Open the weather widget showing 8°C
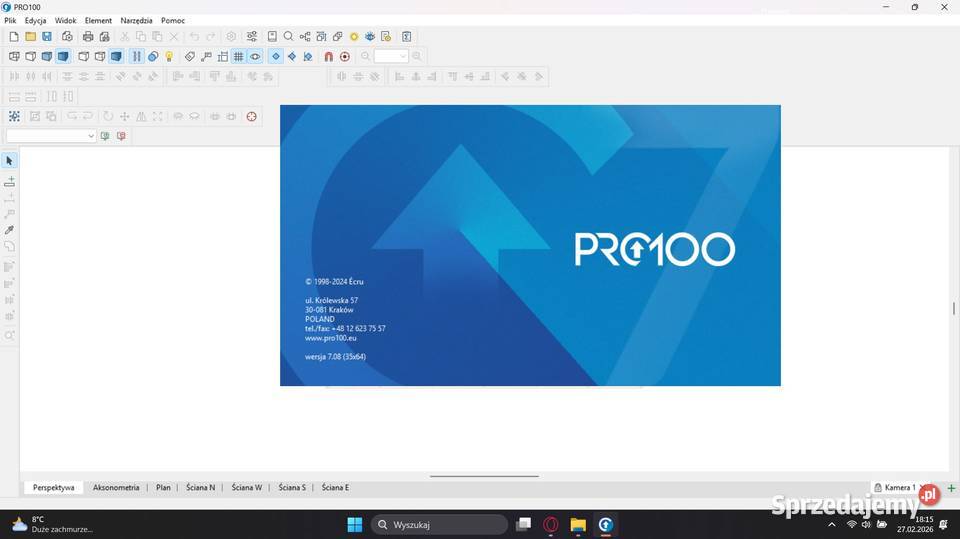Image resolution: width=960 pixels, height=539 pixels. [54, 524]
